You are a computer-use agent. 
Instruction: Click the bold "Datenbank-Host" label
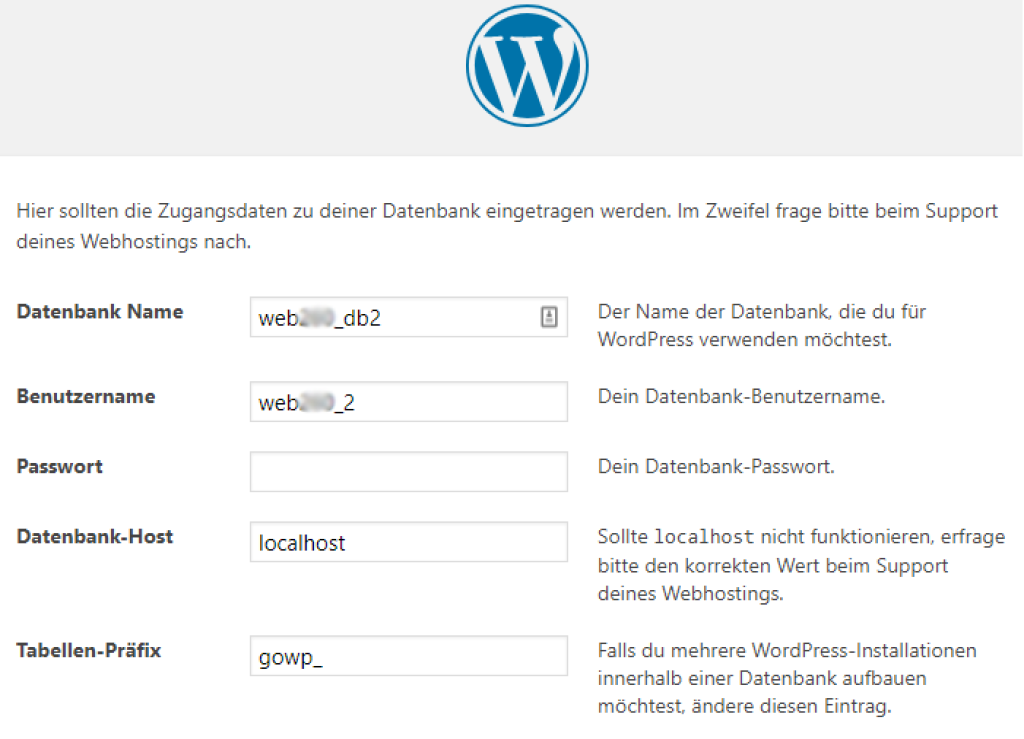(95, 537)
